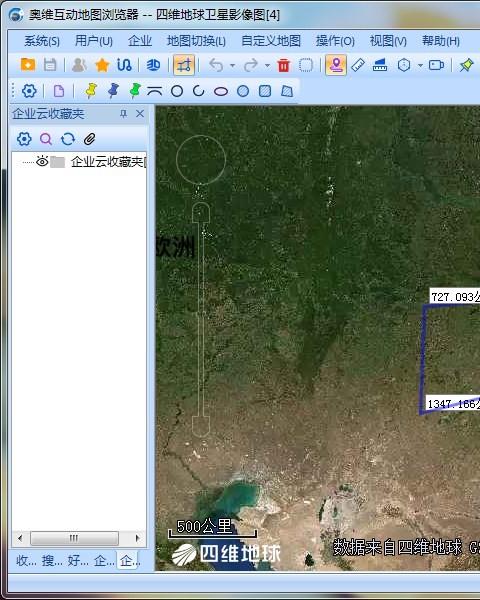This screenshot has width=480, height=600.
Task: Open the 自定义地图 menu
Action: pos(271,41)
